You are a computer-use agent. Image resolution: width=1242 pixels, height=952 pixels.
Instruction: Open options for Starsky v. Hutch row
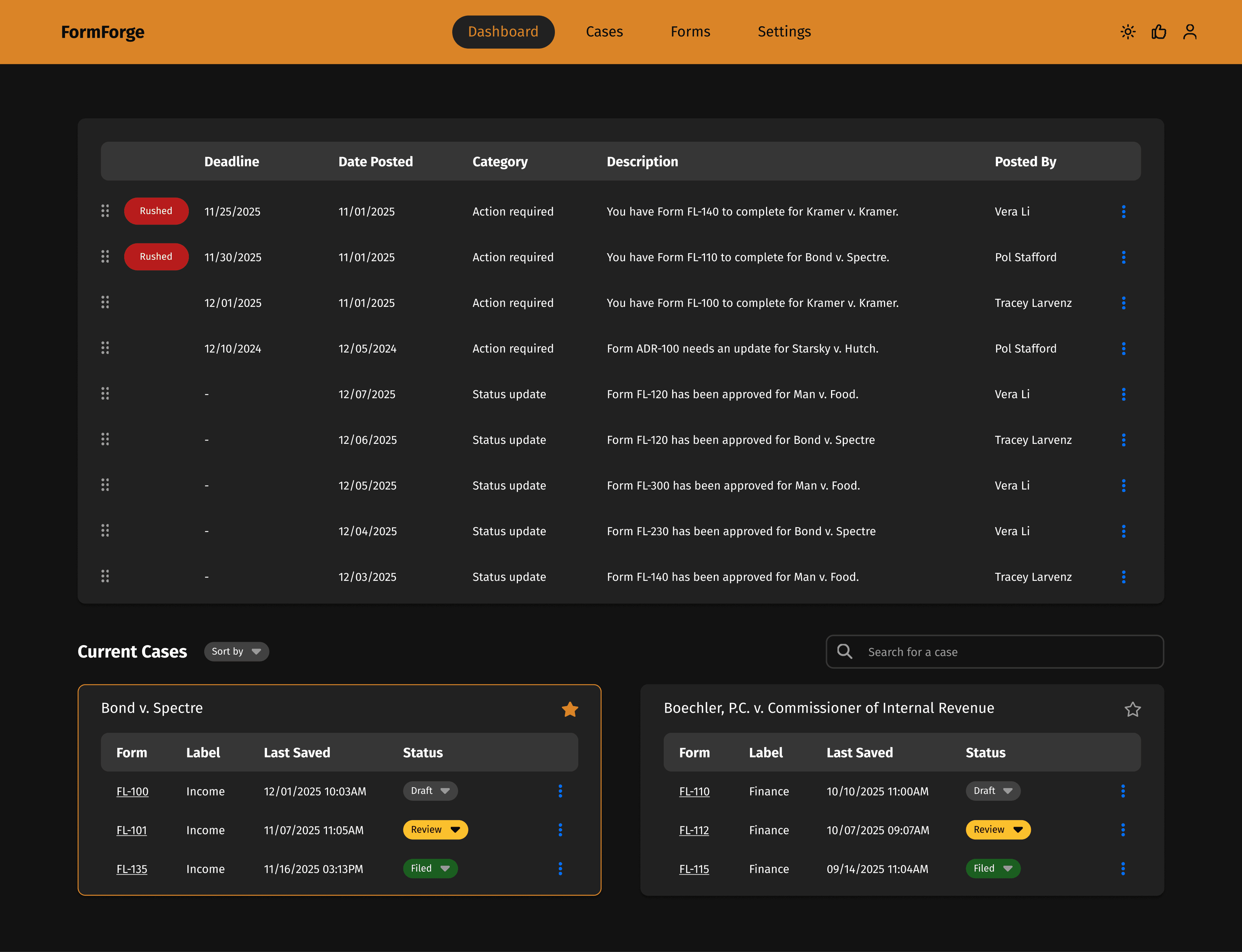[1123, 349]
